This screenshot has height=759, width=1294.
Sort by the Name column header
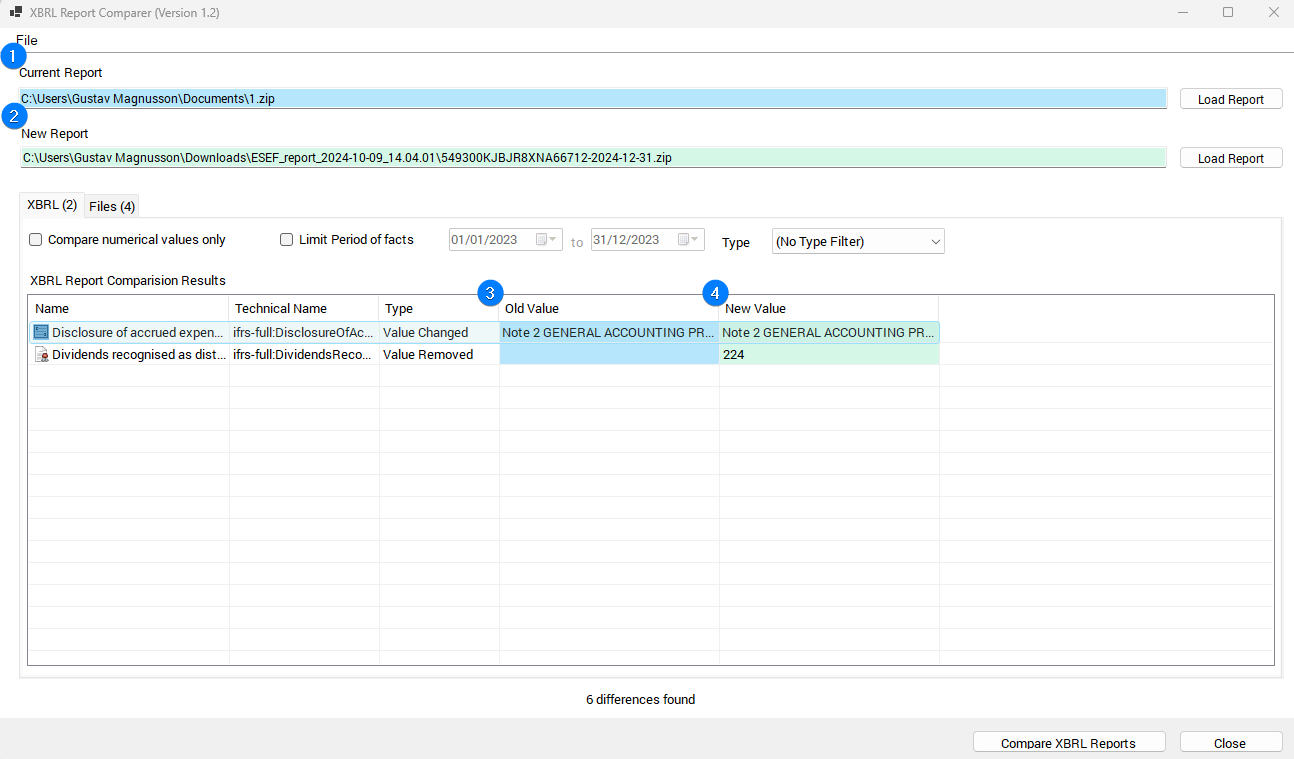129,308
